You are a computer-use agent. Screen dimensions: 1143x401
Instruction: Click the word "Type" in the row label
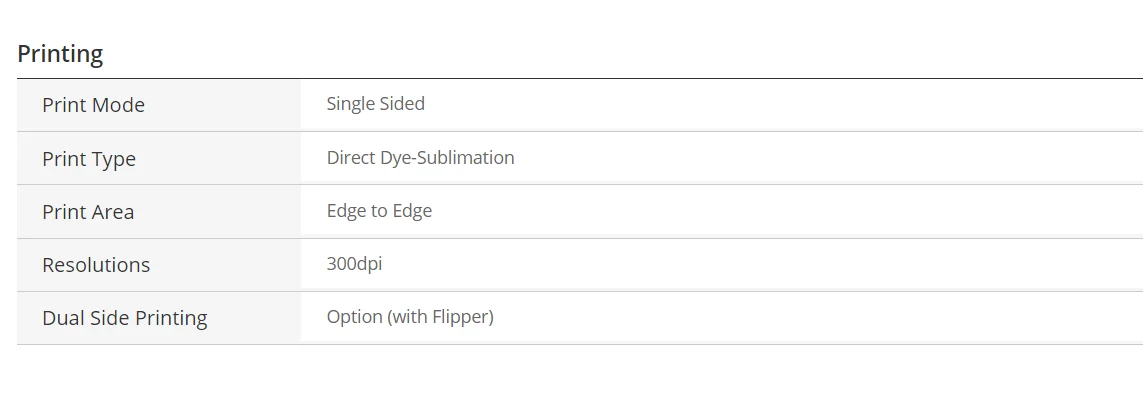click(x=113, y=159)
